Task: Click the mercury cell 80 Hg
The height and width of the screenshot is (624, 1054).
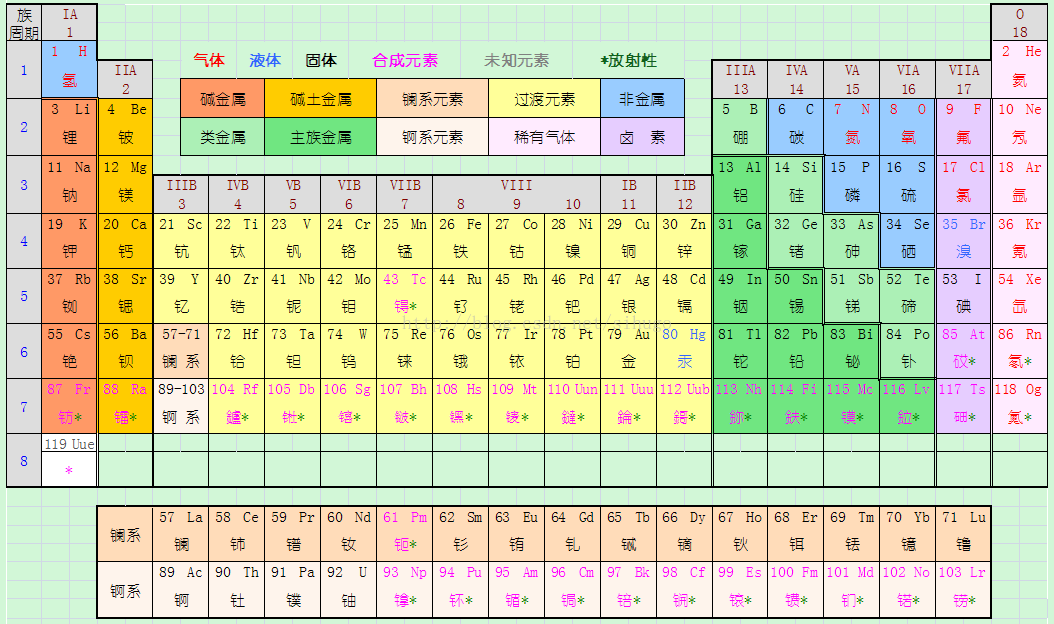Action: (684, 351)
